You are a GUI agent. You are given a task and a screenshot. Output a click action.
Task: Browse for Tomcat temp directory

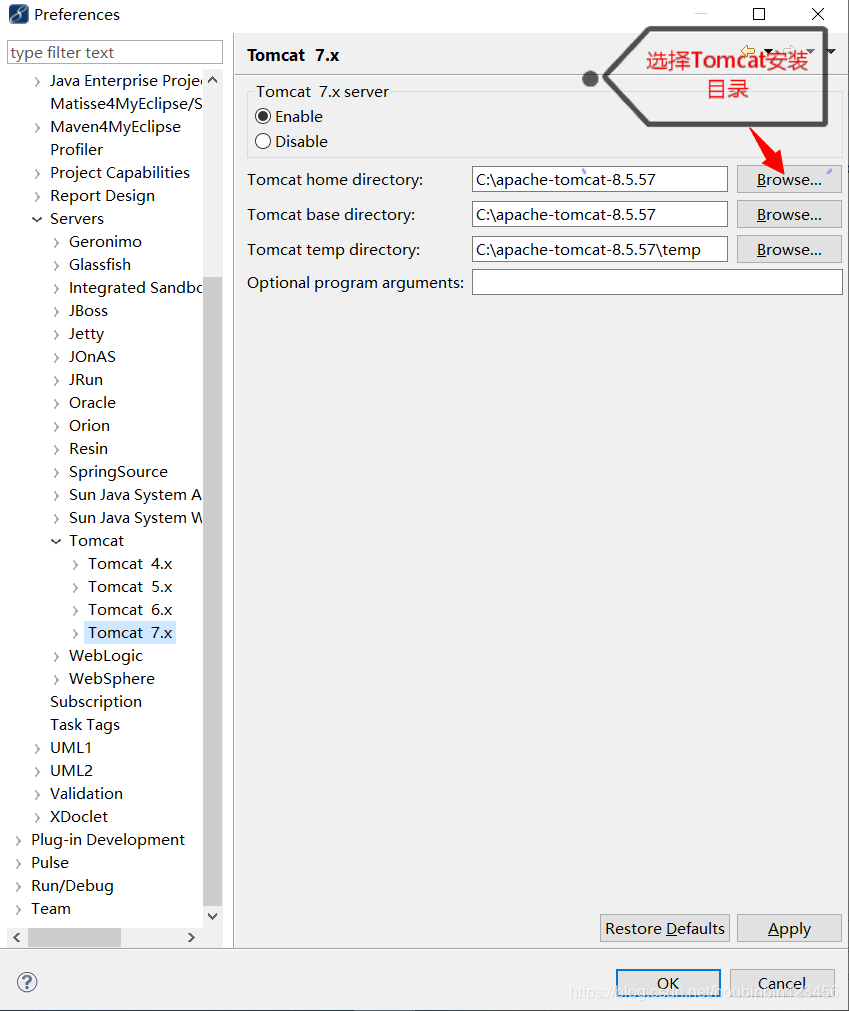(789, 249)
